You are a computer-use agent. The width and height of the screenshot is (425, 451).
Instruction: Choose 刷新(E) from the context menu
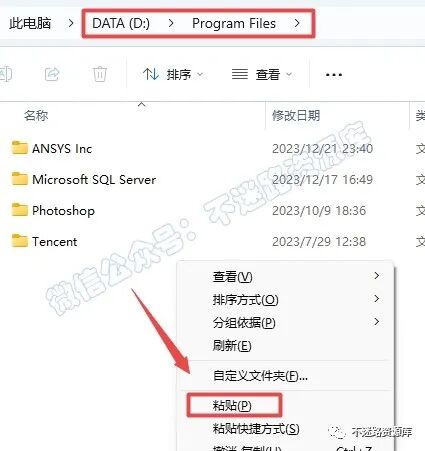click(x=232, y=345)
